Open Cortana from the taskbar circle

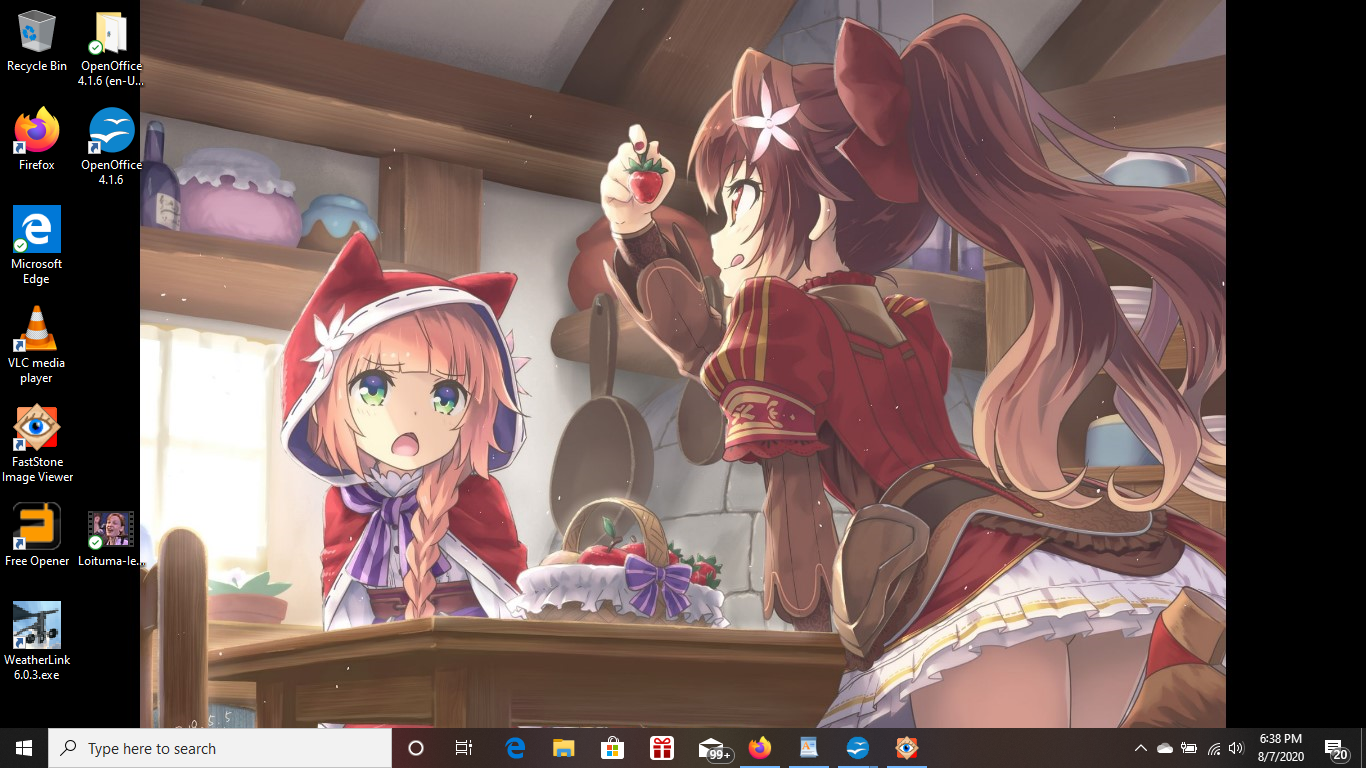(416, 748)
